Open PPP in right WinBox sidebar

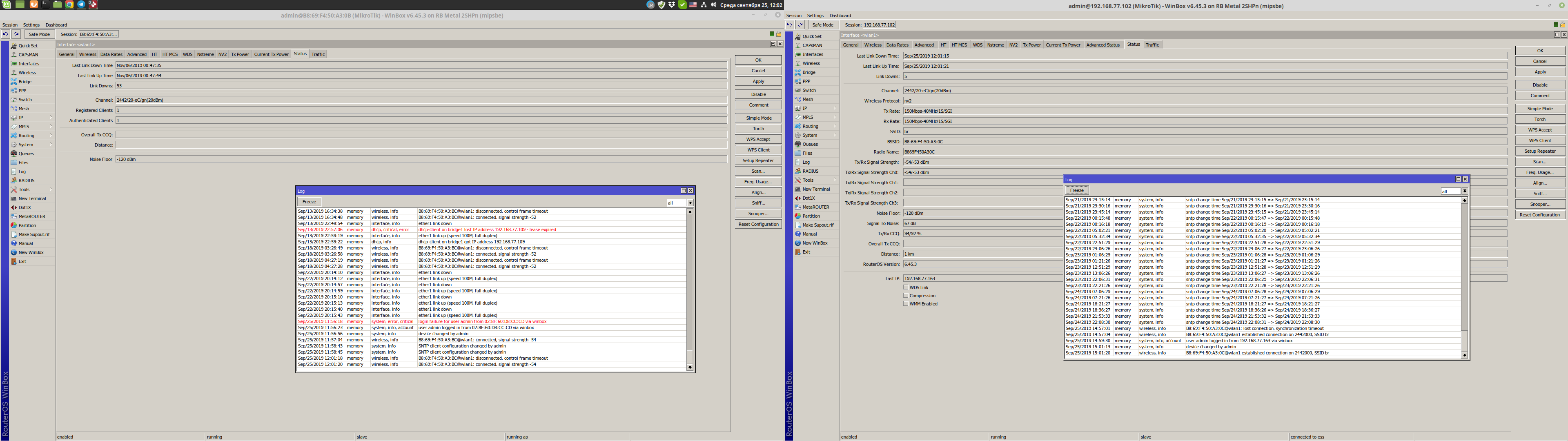[x=806, y=81]
